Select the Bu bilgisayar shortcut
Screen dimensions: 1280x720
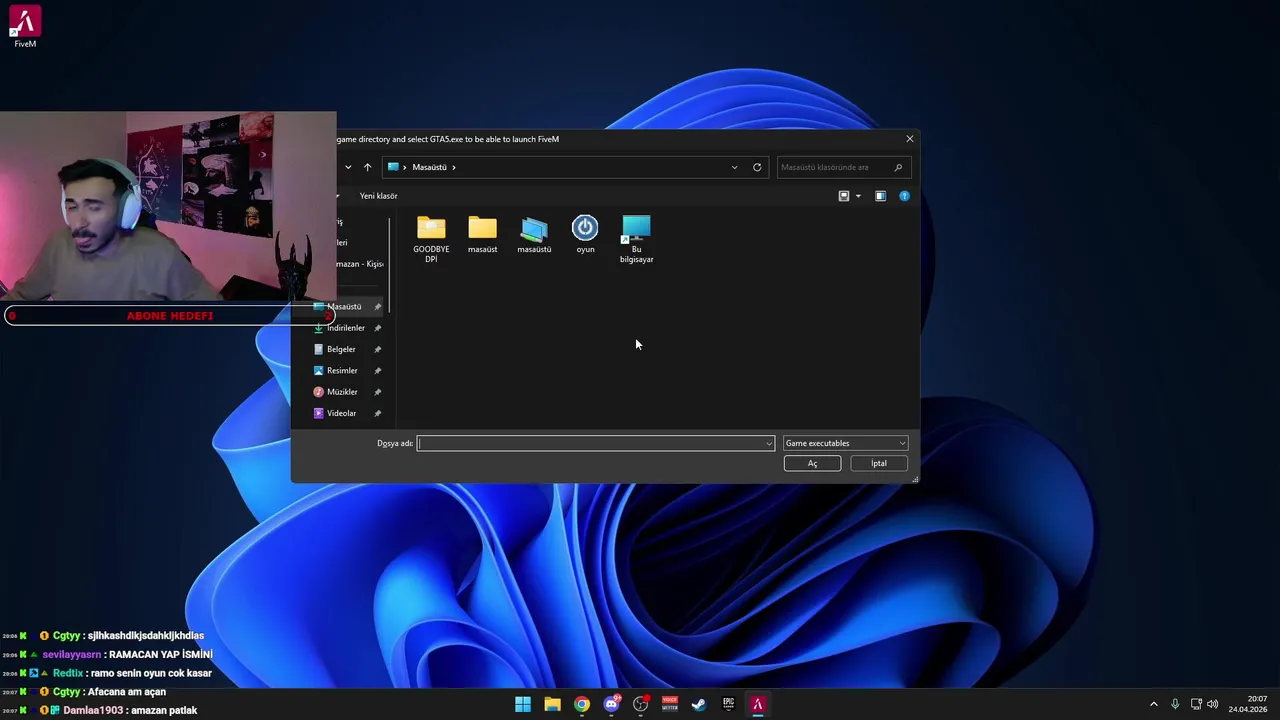pos(636,239)
